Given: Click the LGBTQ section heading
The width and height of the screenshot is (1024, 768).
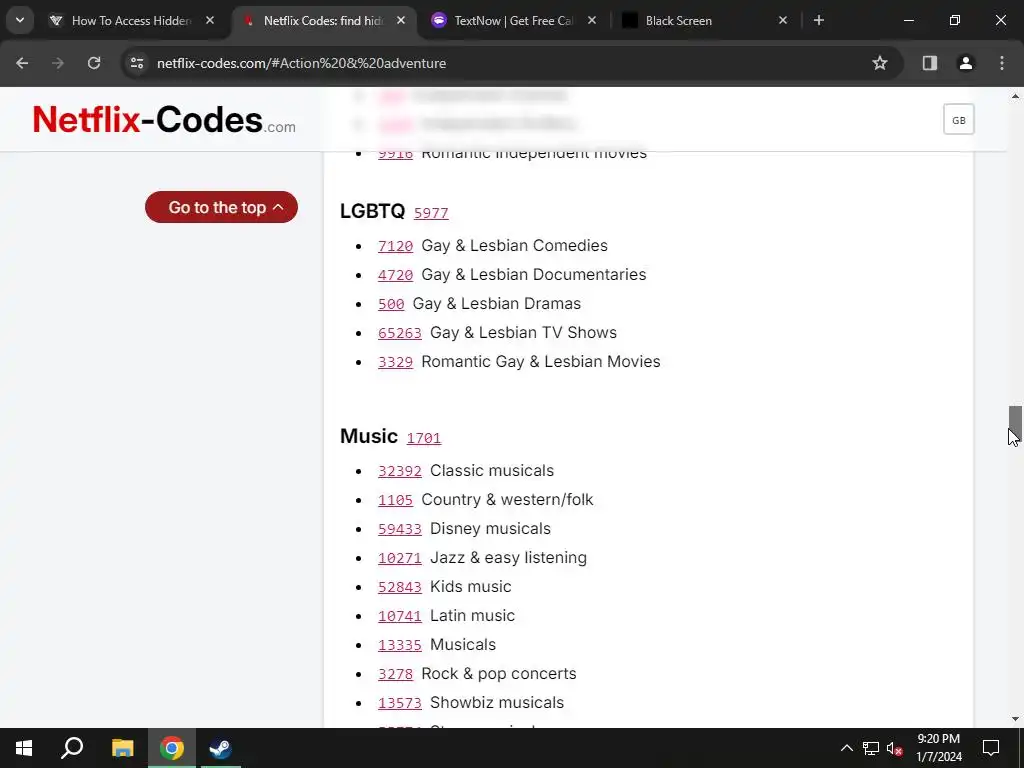Looking at the screenshot, I should (372, 211).
